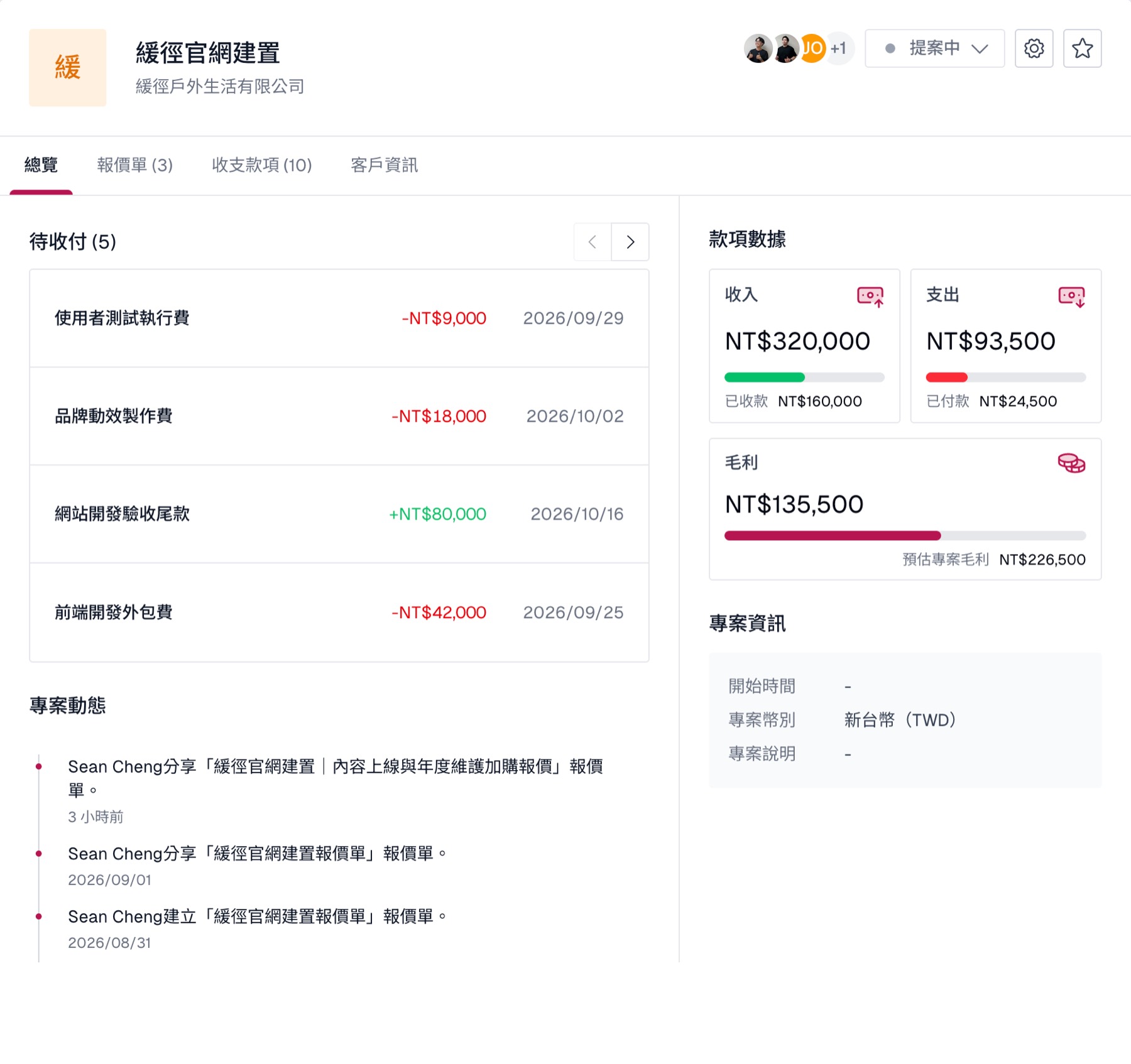Click the 專案說明 field label
This screenshot has width=1131, height=1064.
pos(762,754)
